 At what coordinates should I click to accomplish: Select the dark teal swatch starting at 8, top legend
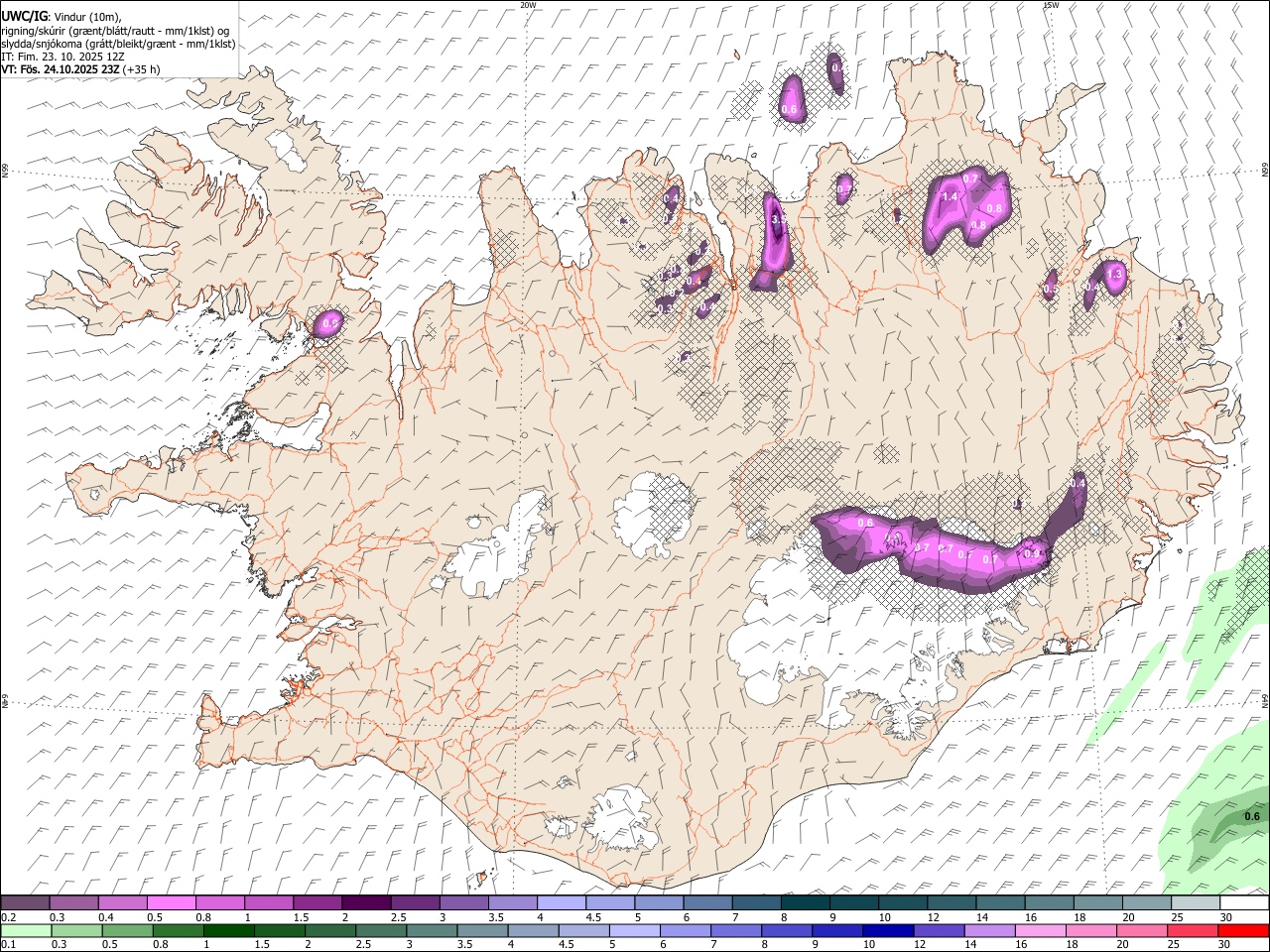805,903
